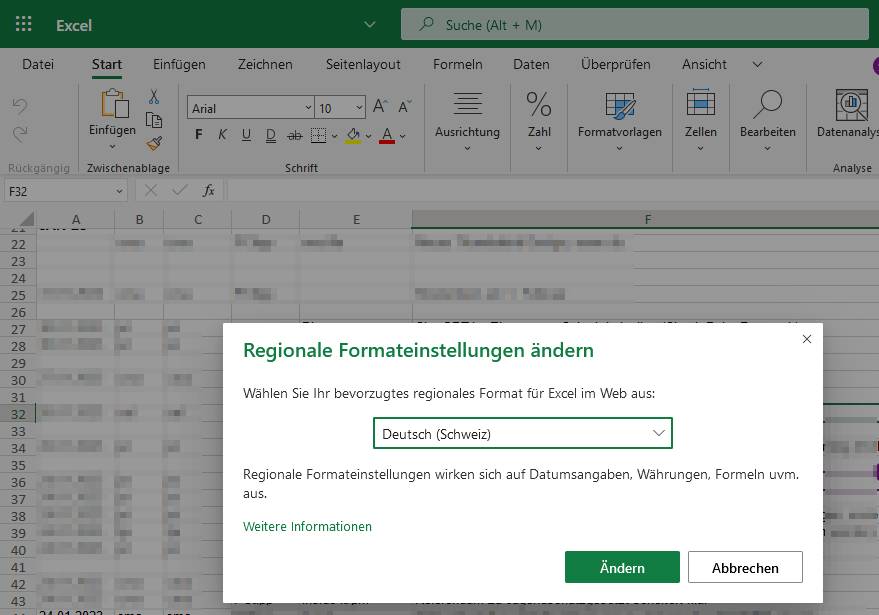This screenshot has width=879, height=615.
Task: Open the app launcher waffle menu
Action: point(24,24)
